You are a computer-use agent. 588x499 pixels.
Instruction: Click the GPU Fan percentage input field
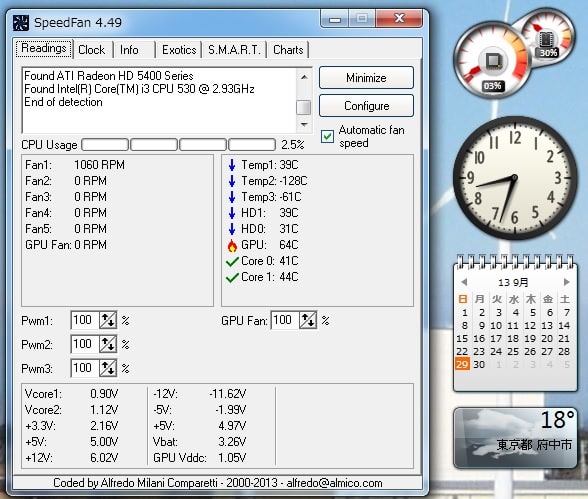click(285, 321)
